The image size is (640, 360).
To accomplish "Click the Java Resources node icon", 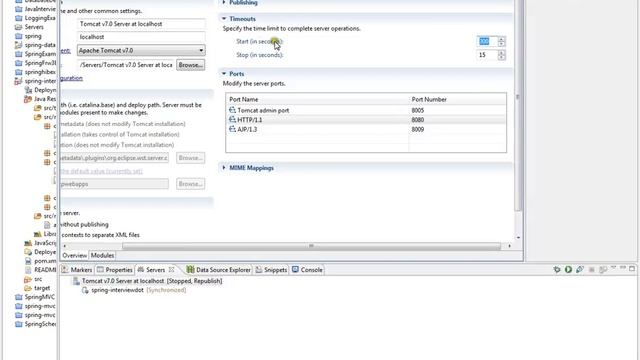I will (28, 99).
